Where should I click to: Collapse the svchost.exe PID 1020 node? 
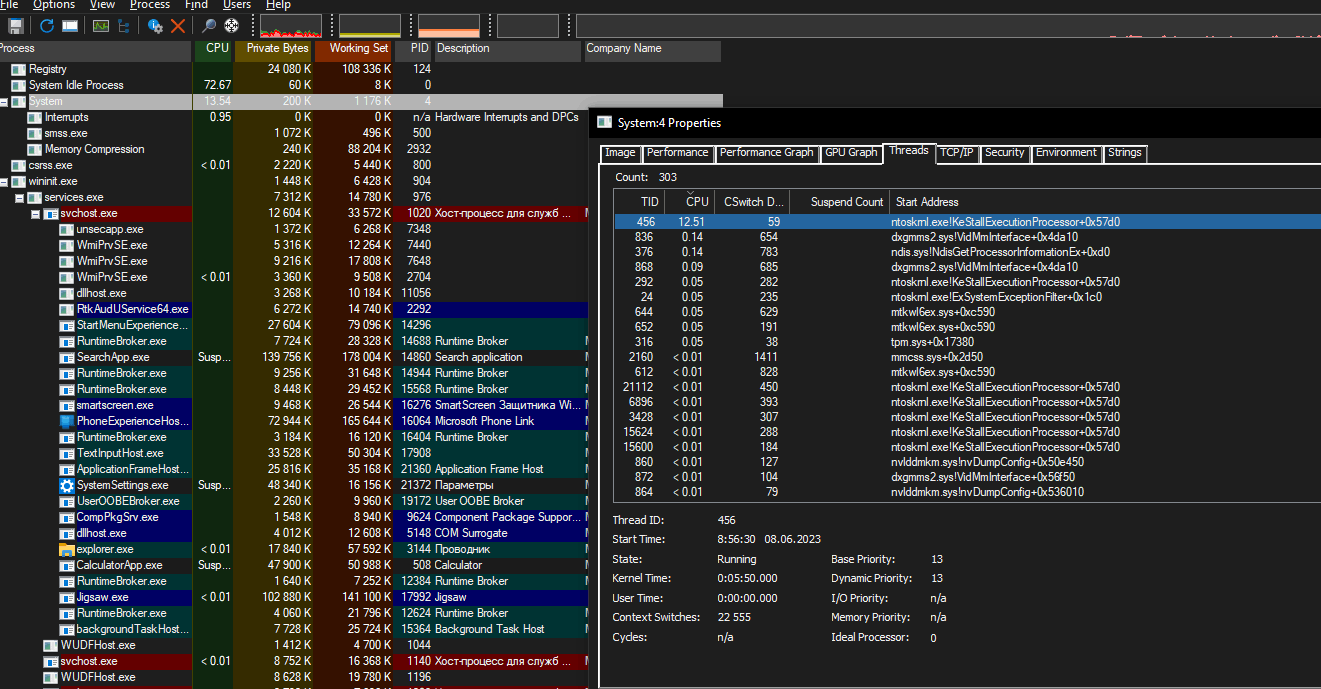click(x=36, y=214)
